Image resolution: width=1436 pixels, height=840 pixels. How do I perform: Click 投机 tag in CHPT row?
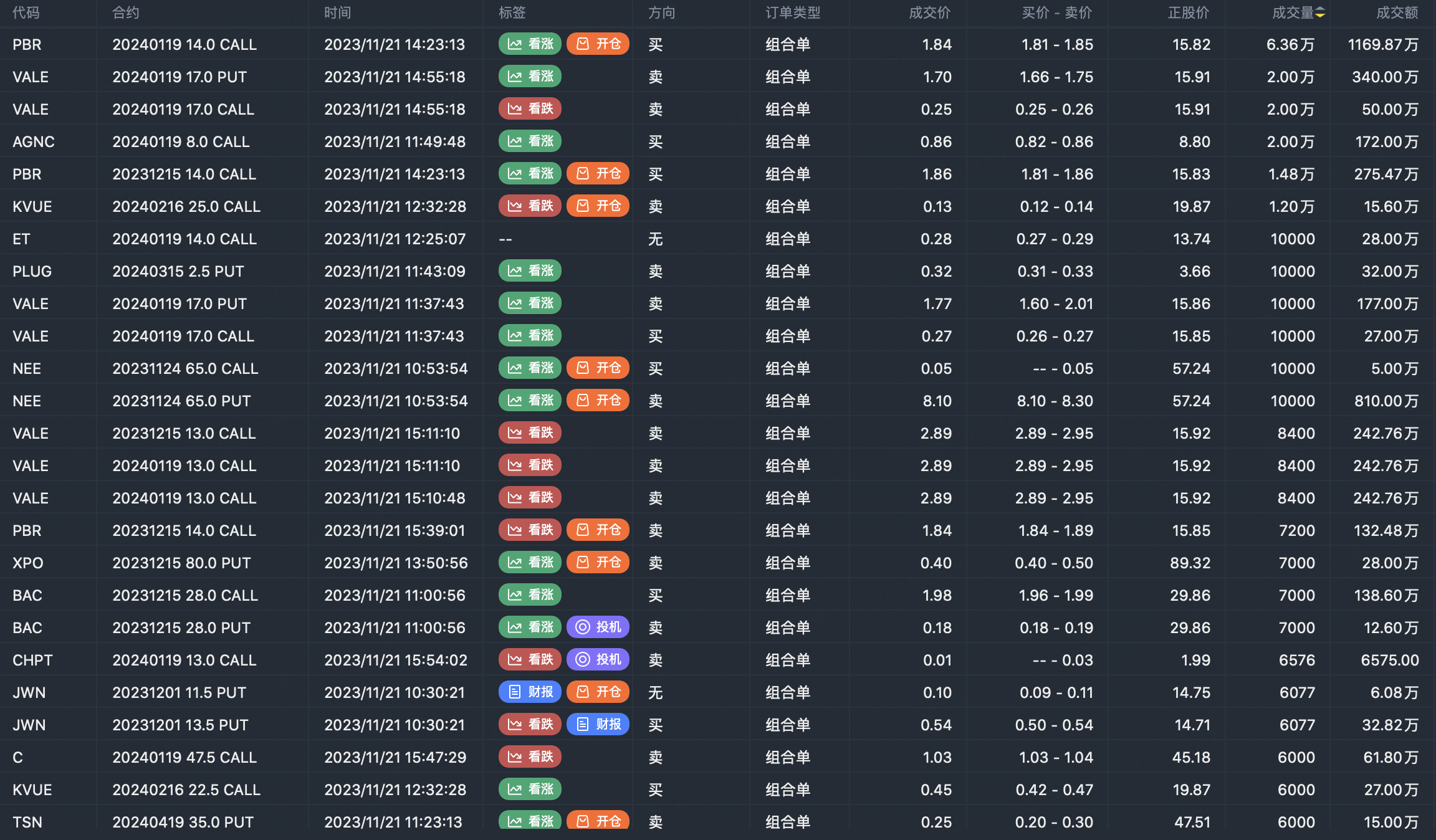tap(598, 660)
